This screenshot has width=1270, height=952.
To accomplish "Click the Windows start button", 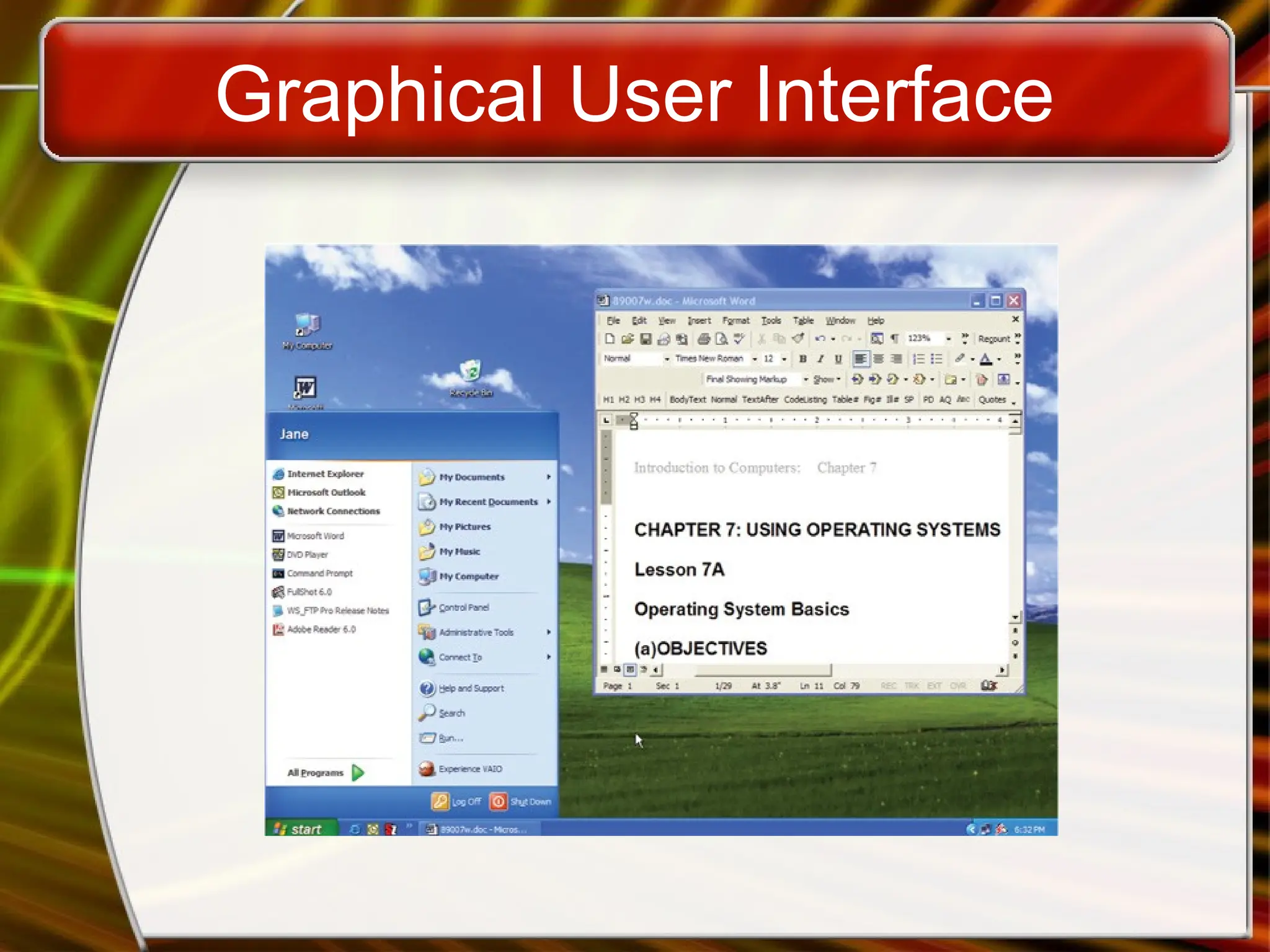I will point(302,829).
